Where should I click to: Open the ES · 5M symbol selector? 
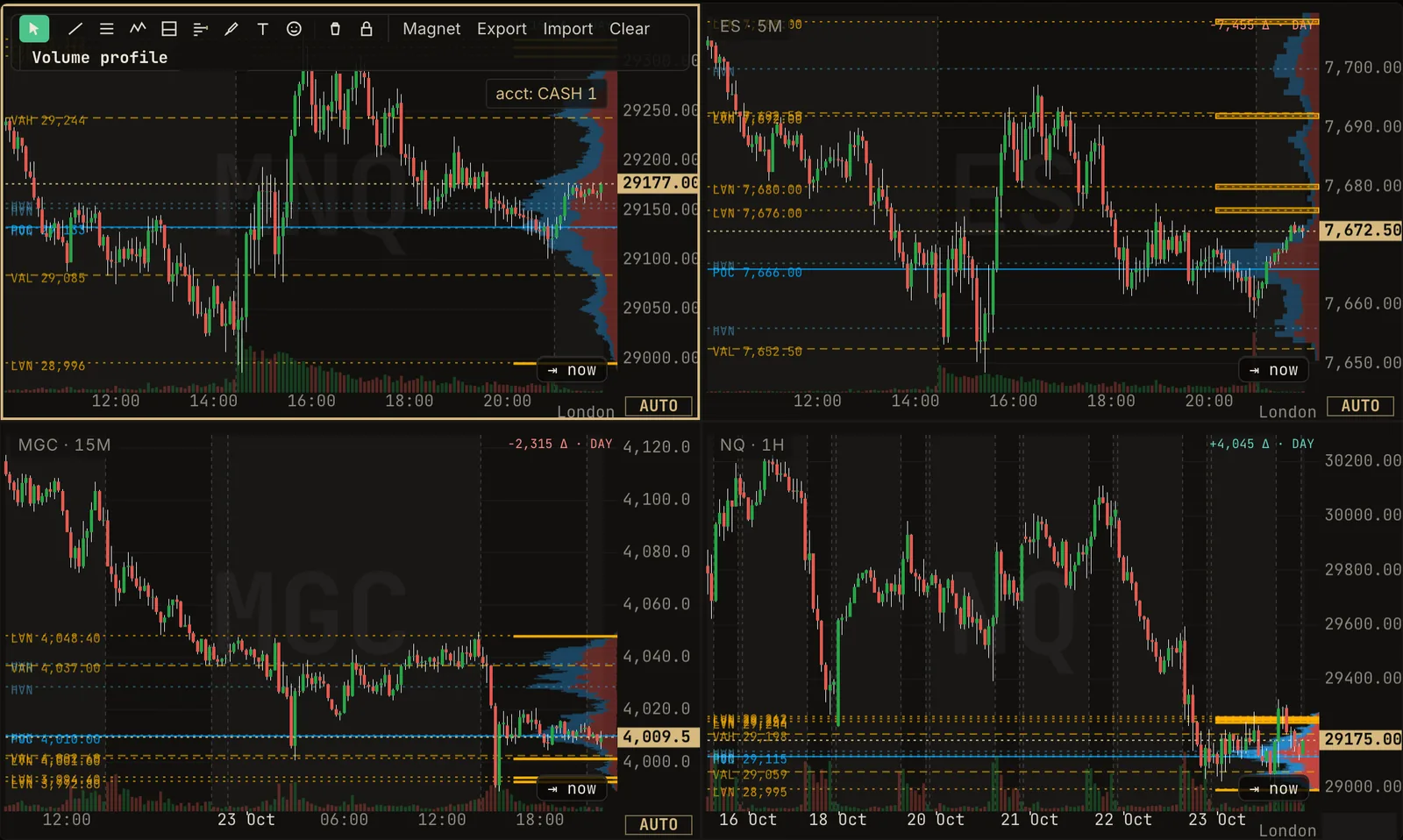pyautogui.click(x=751, y=26)
